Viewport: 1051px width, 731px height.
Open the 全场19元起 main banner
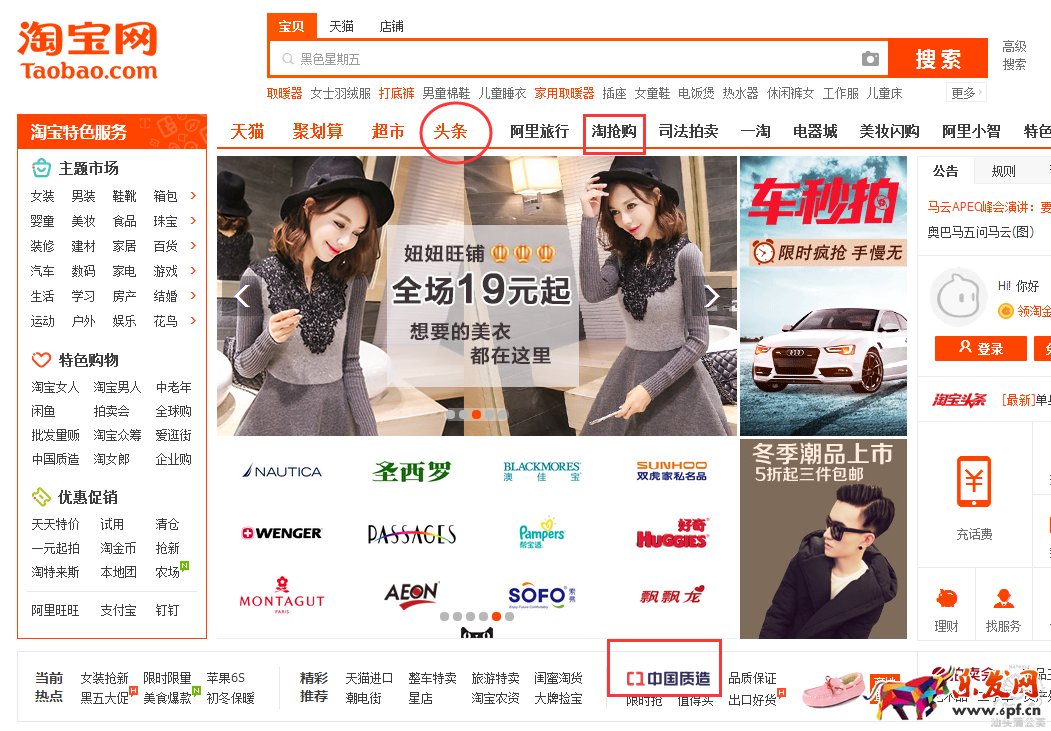click(x=477, y=295)
